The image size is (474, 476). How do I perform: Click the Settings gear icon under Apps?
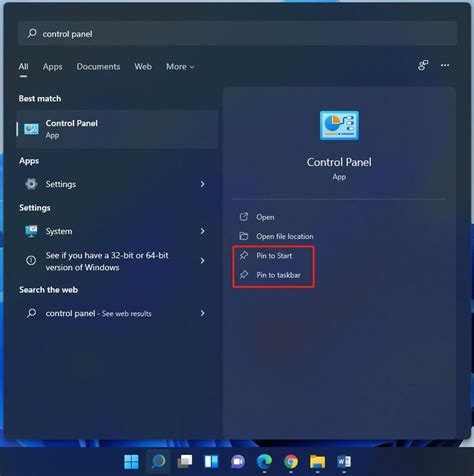pyautogui.click(x=31, y=184)
